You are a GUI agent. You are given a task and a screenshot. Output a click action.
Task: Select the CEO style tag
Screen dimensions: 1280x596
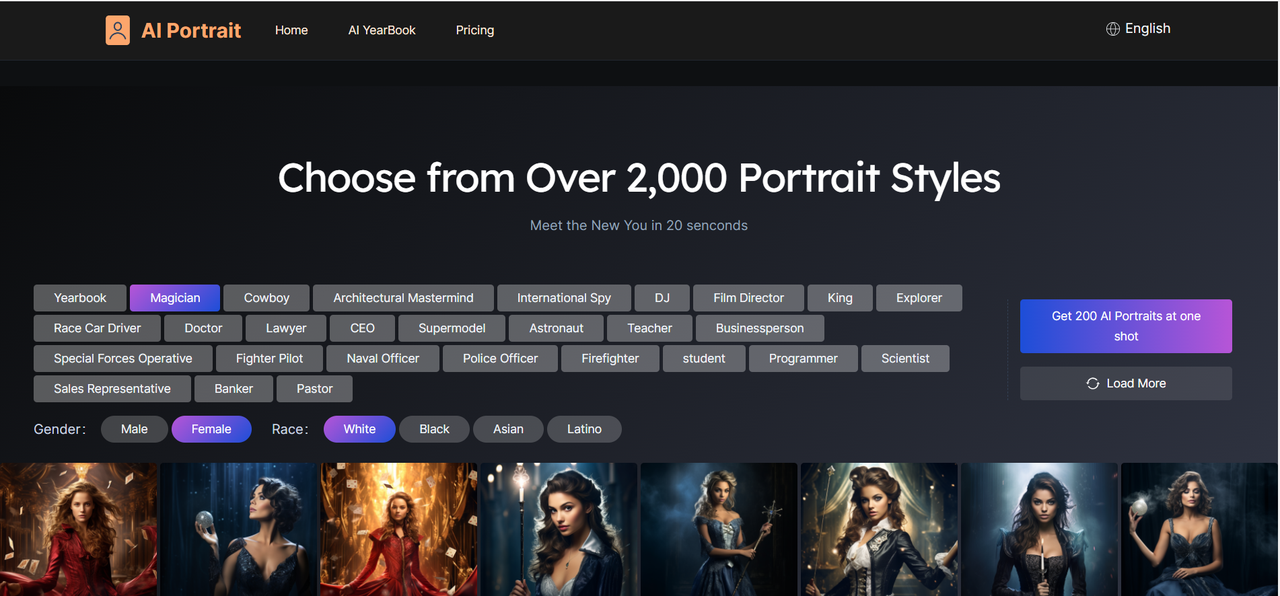coord(362,328)
